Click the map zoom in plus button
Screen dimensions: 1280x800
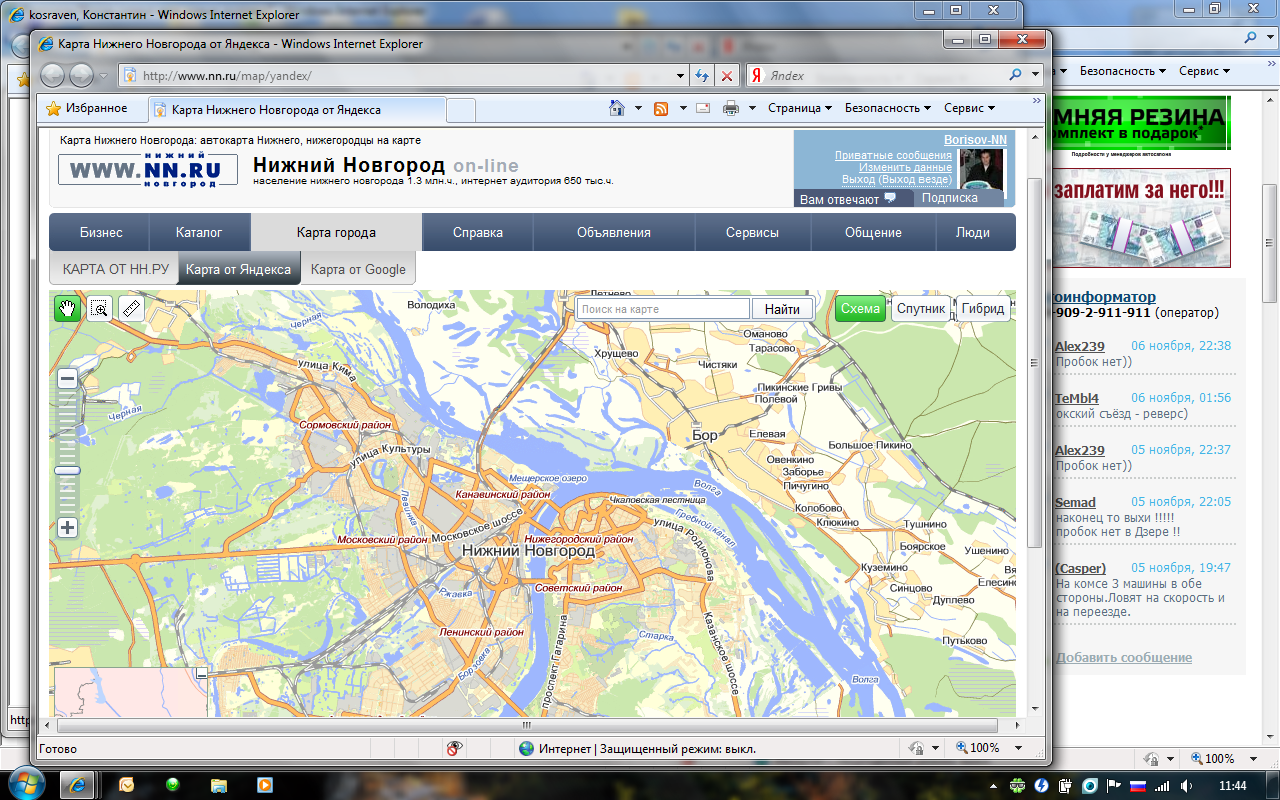tap(67, 528)
